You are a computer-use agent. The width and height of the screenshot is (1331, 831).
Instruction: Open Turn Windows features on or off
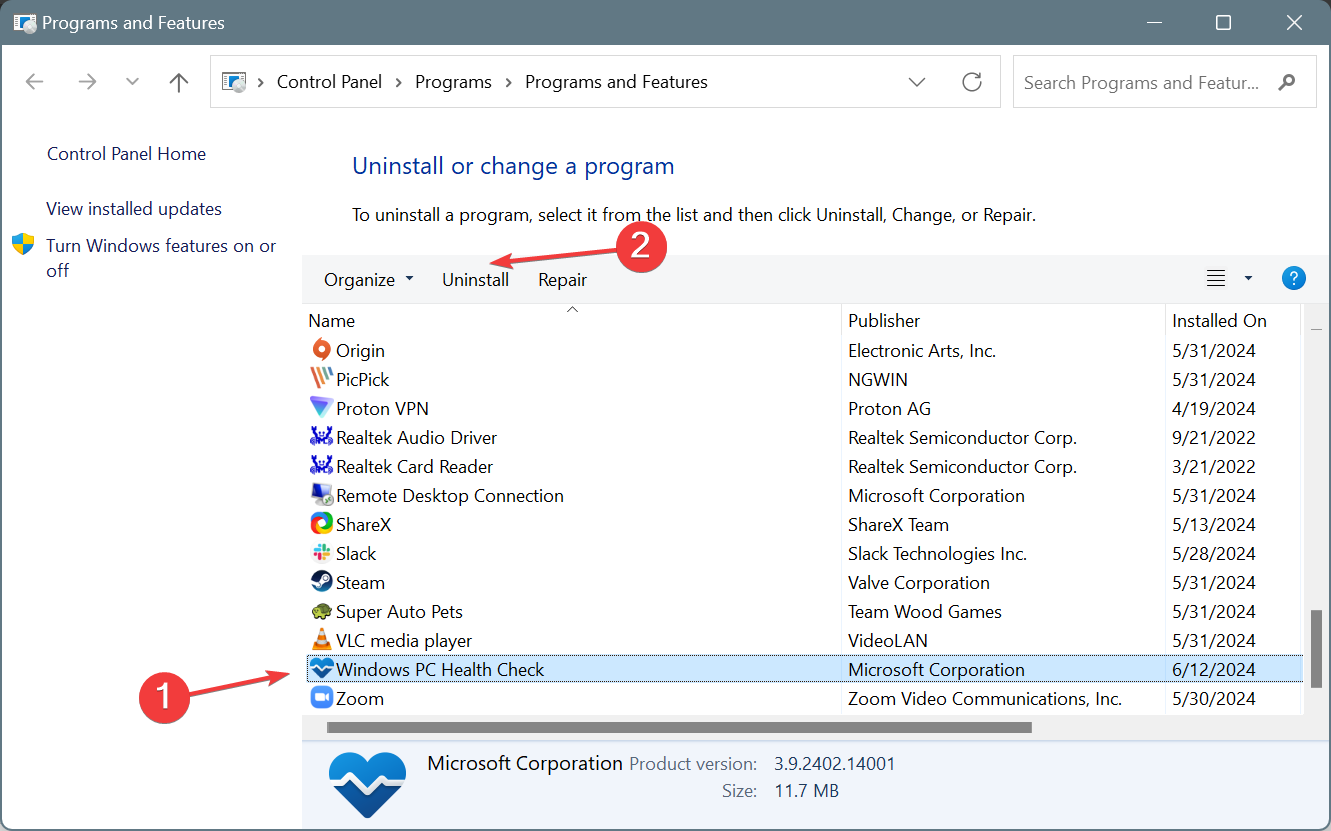pyautogui.click(x=161, y=258)
